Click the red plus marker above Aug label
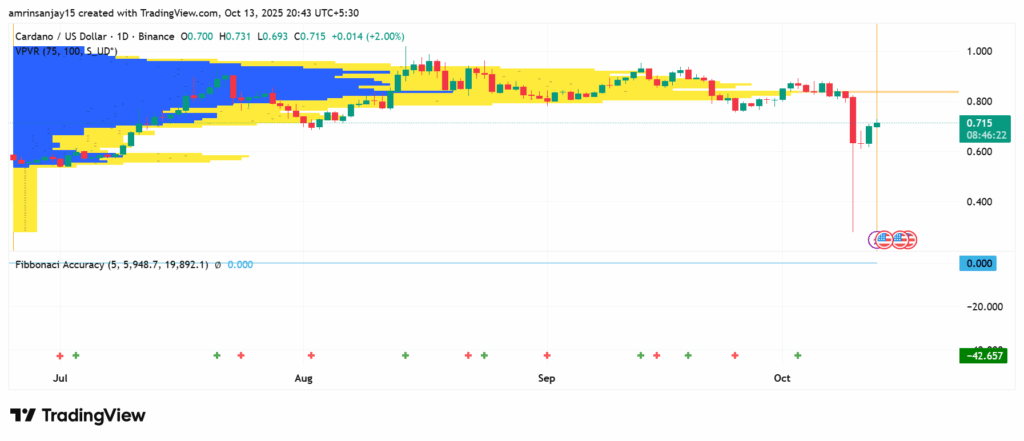1024x441 pixels. point(311,355)
